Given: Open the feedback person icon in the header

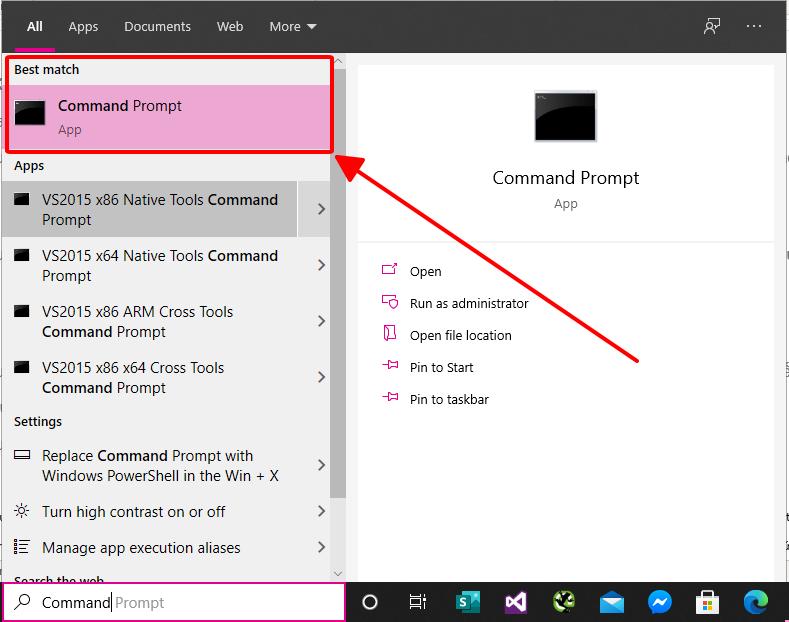Looking at the screenshot, I should (712, 26).
